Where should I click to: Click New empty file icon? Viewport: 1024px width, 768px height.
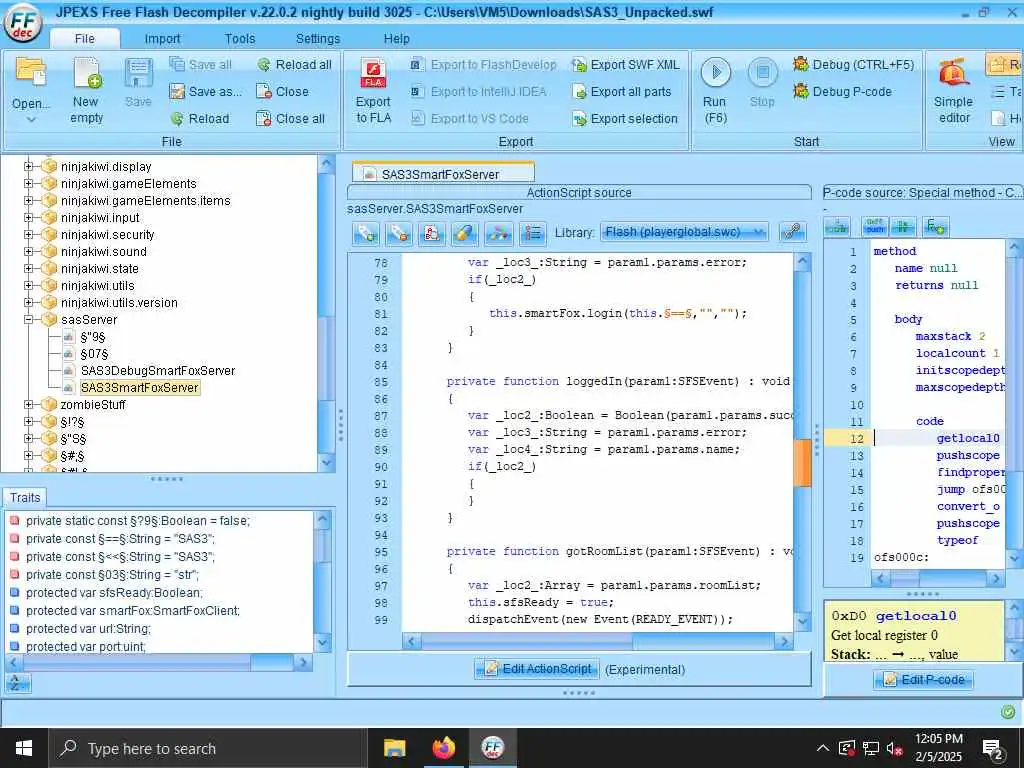click(x=87, y=72)
